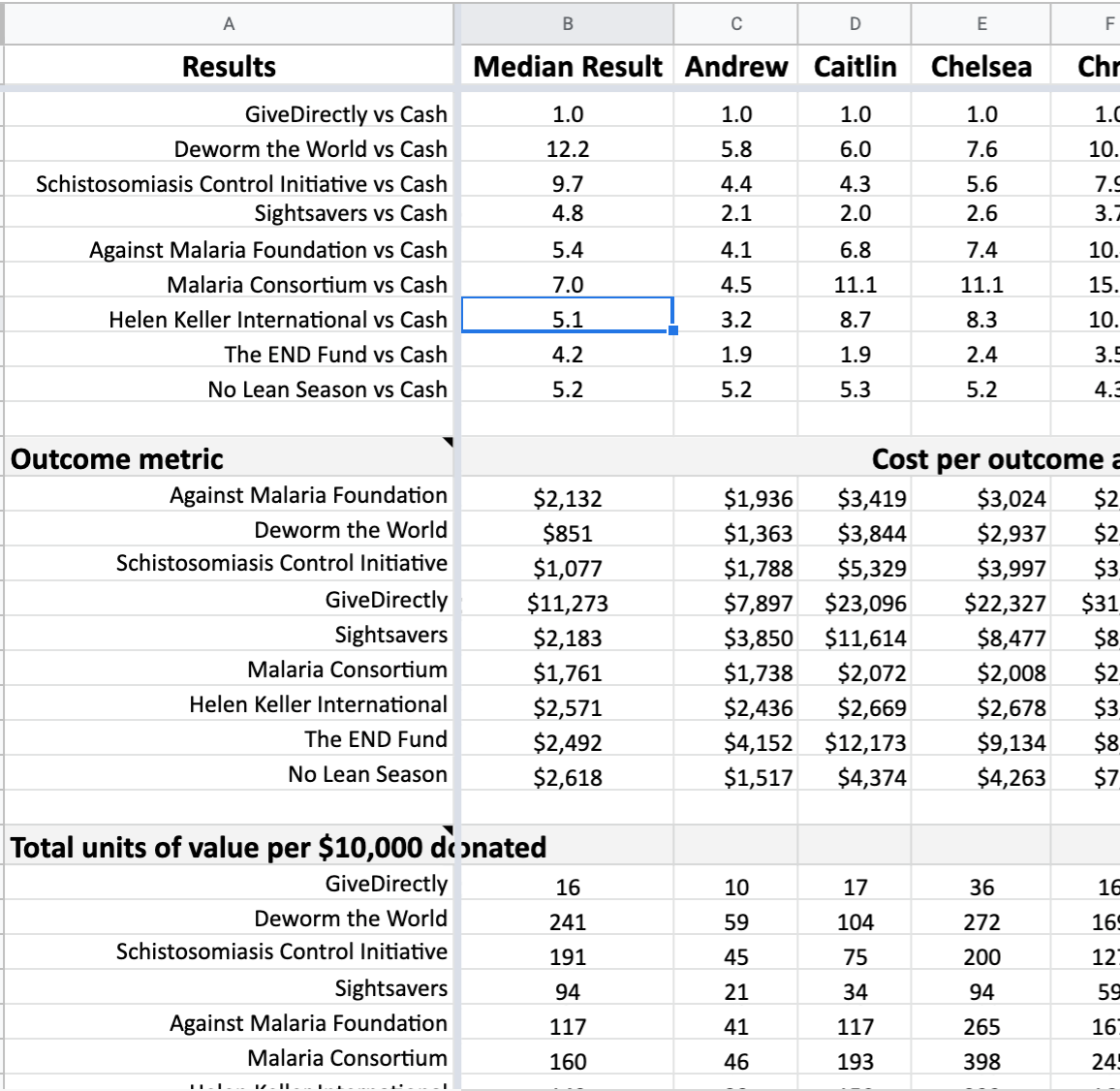The height and width of the screenshot is (1091, 1120).
Task: Click 'Sightsavers' label in Outcome metric section
Action: click(390, 636)
